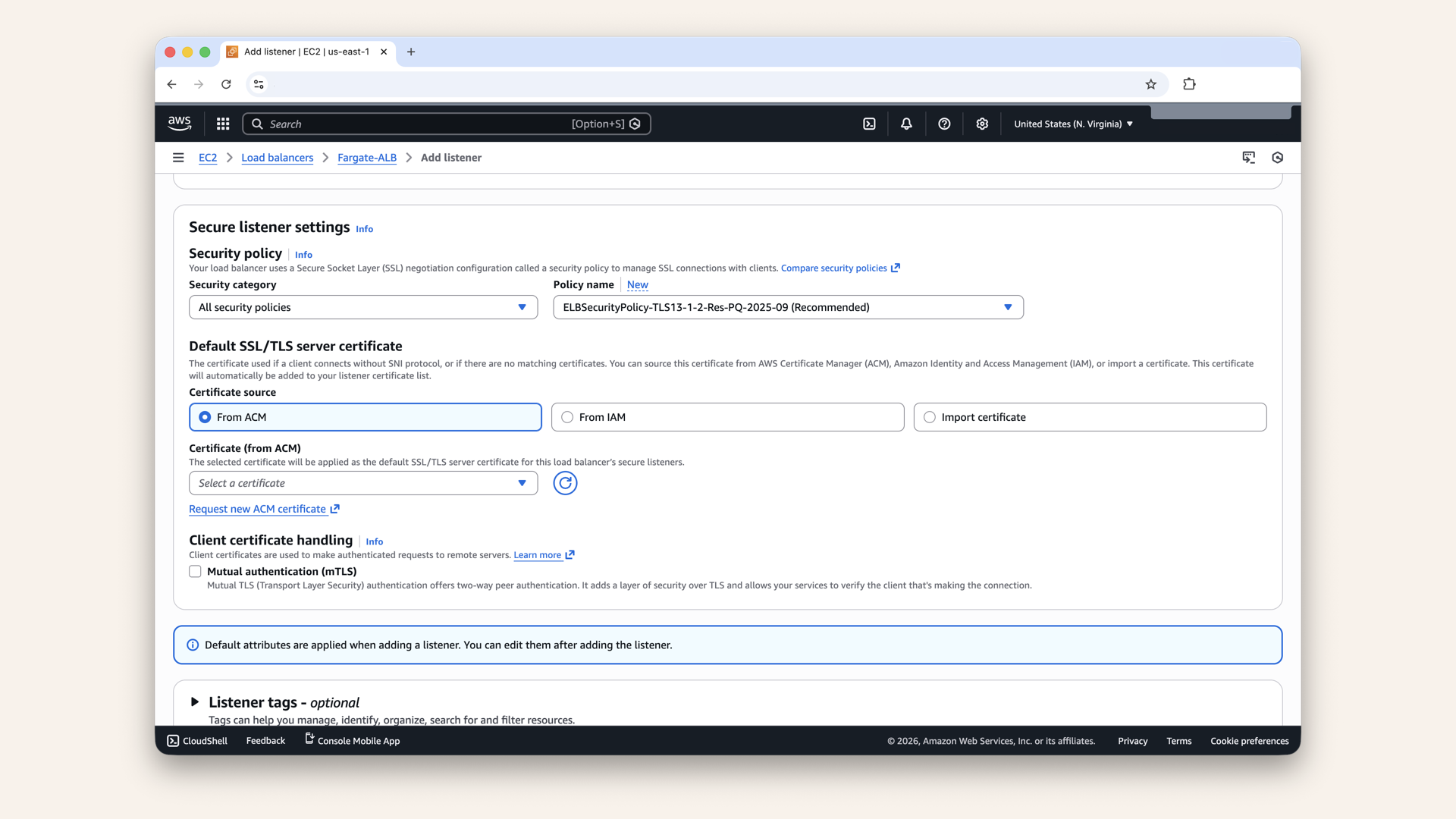Click the Compare security policies link
Image resolution: width=1456 pixels, height=819 pixels.
coord(834,268)
